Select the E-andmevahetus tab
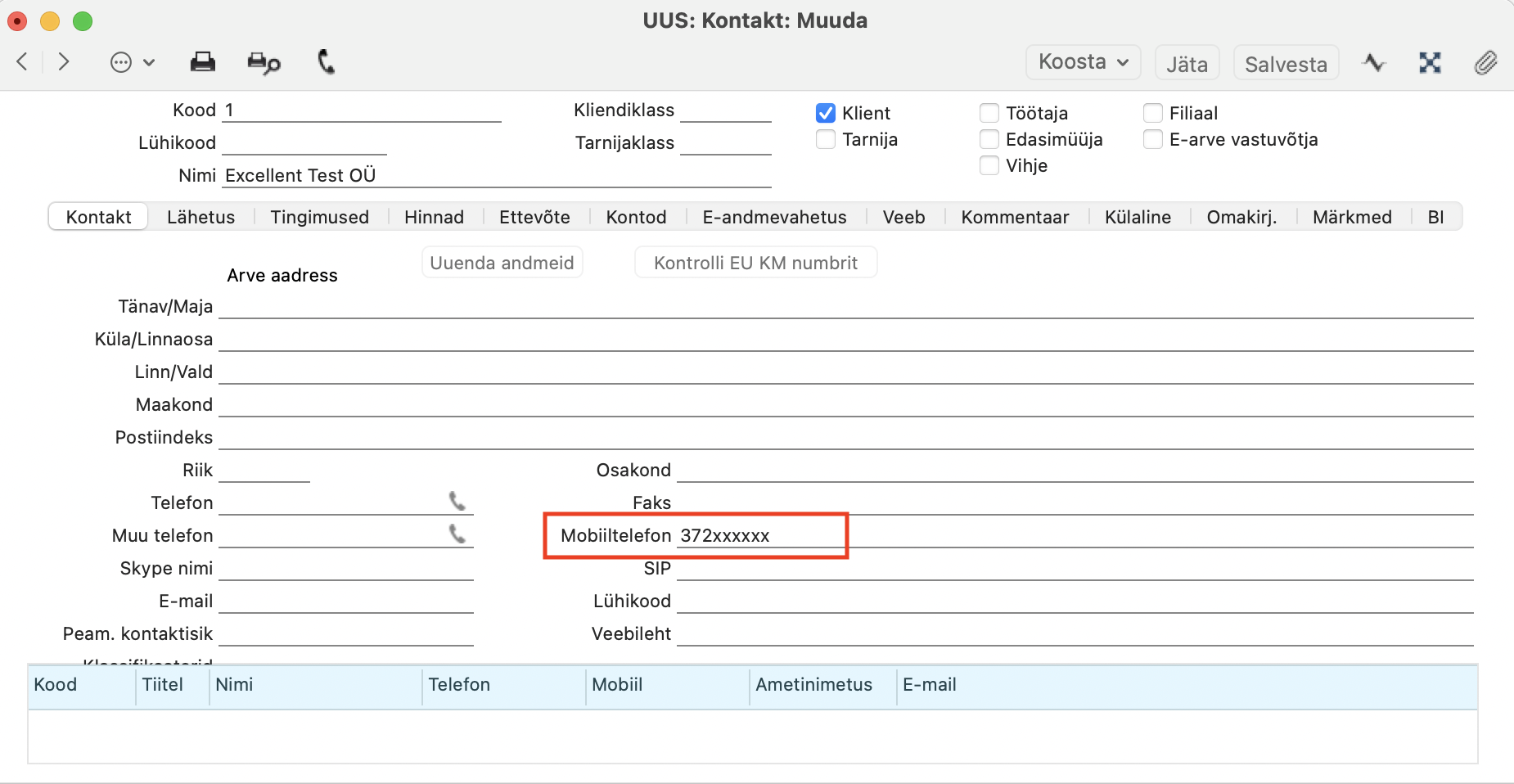This screenshot has height=784, width=1514. 774,217
